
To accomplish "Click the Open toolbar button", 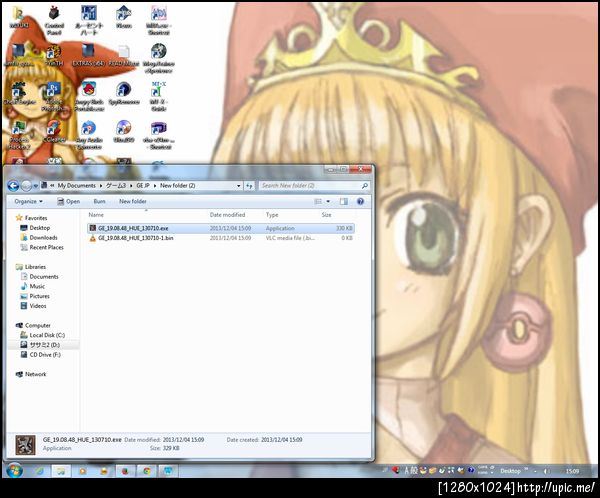I will pyautogui.click(x=68, y=201).
